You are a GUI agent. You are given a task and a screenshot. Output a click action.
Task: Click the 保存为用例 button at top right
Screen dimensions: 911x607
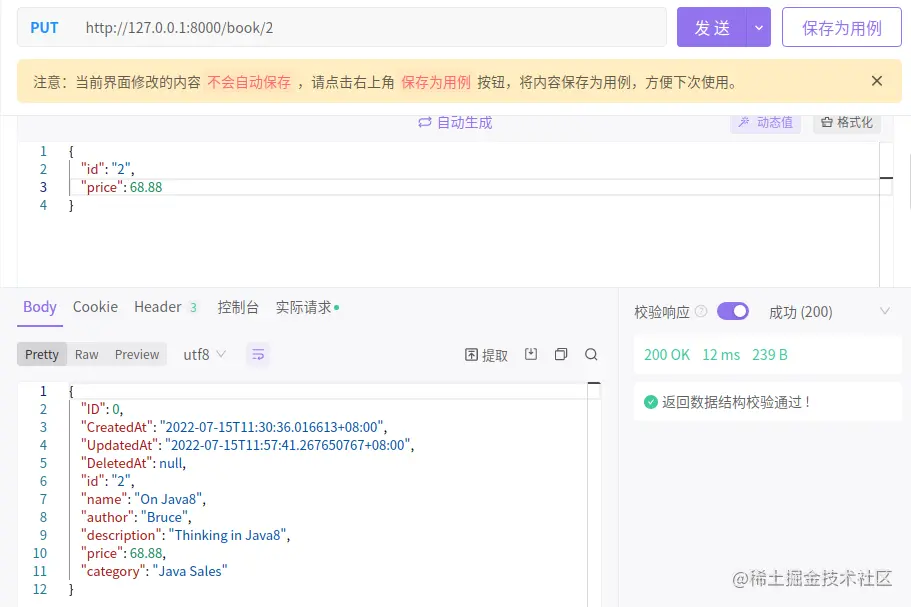coord(841,27)
